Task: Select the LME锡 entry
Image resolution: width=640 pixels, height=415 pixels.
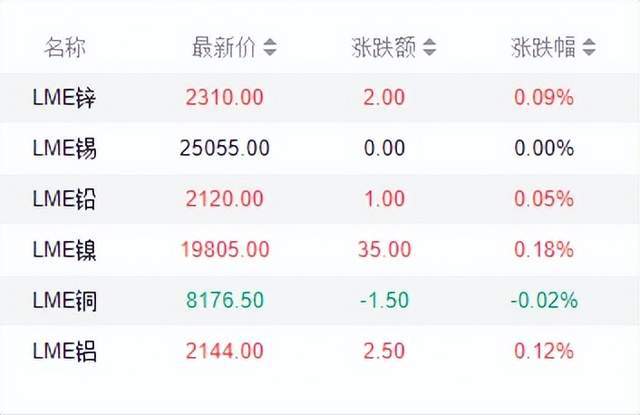Action: click(64, 148)
